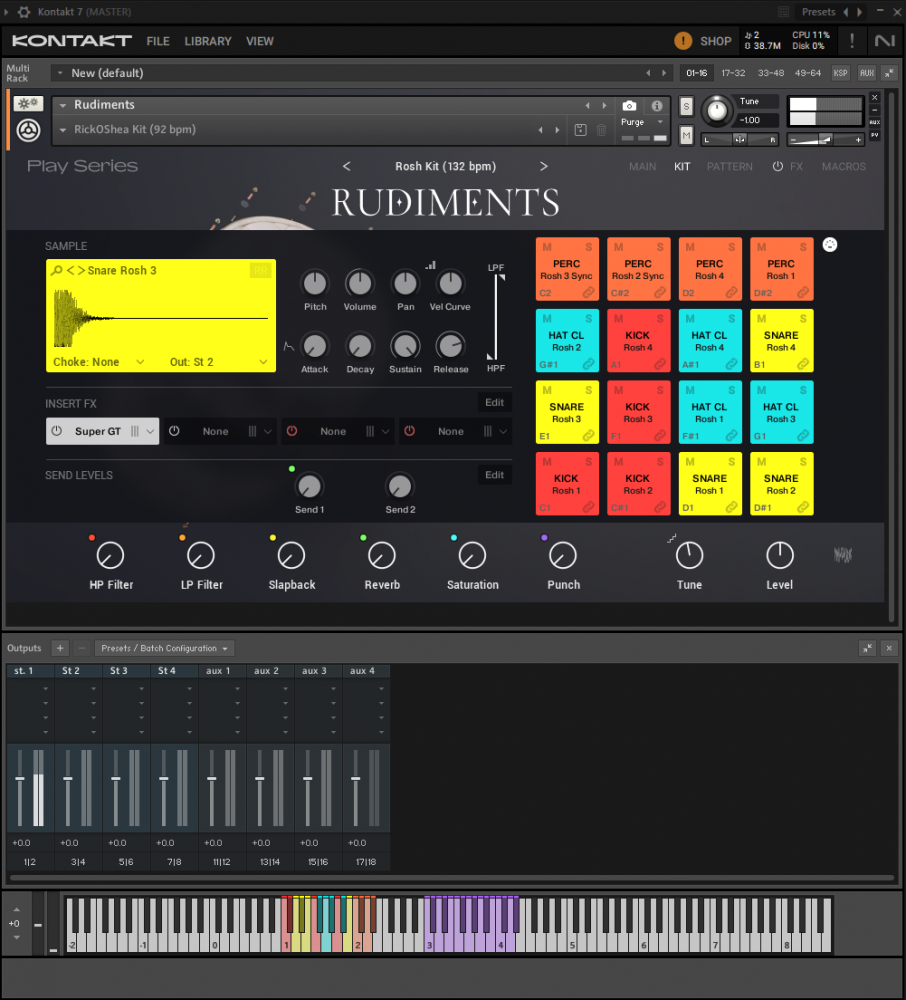Click link icon on SNARE Rosh 2 pad
Image resolution: width=906 pixels, height=1000 pixels.
(803, 507)
